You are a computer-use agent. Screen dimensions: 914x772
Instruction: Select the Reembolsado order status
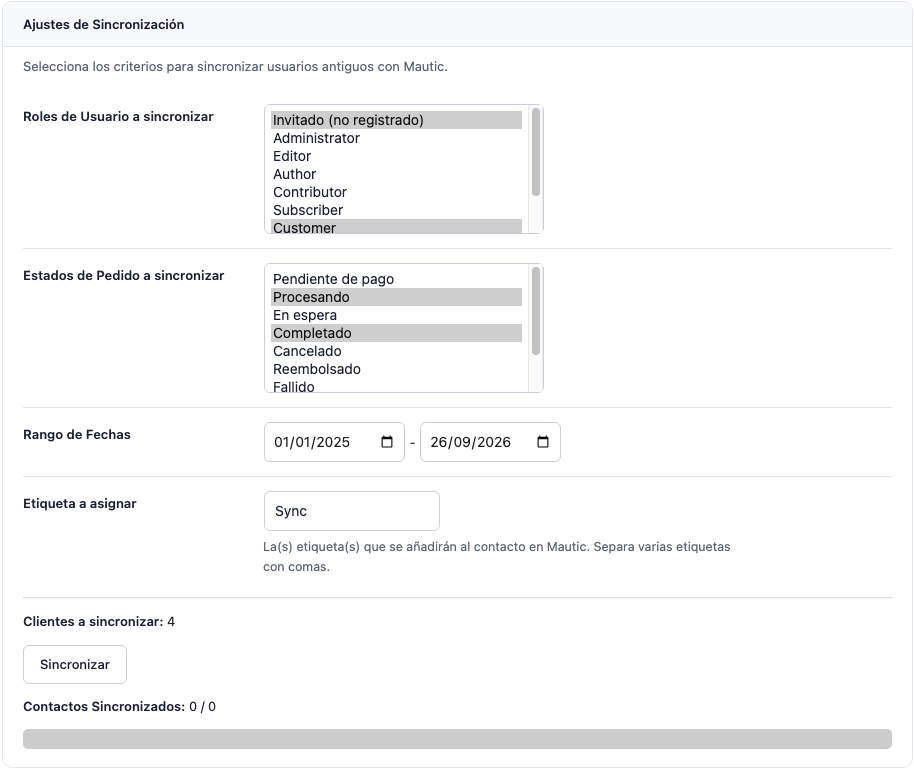(396, 370)
